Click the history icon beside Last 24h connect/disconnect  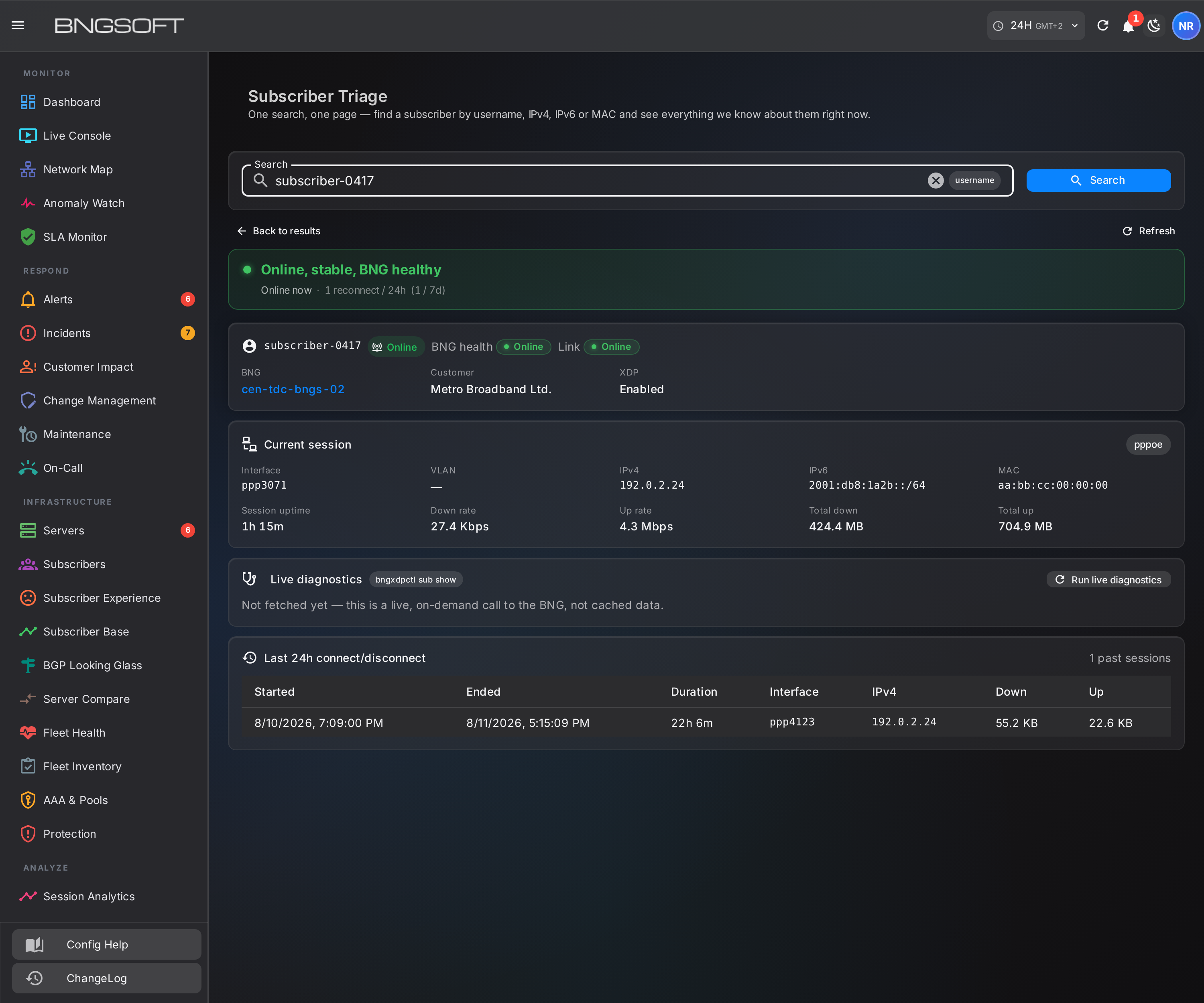(x=249, y=658)
